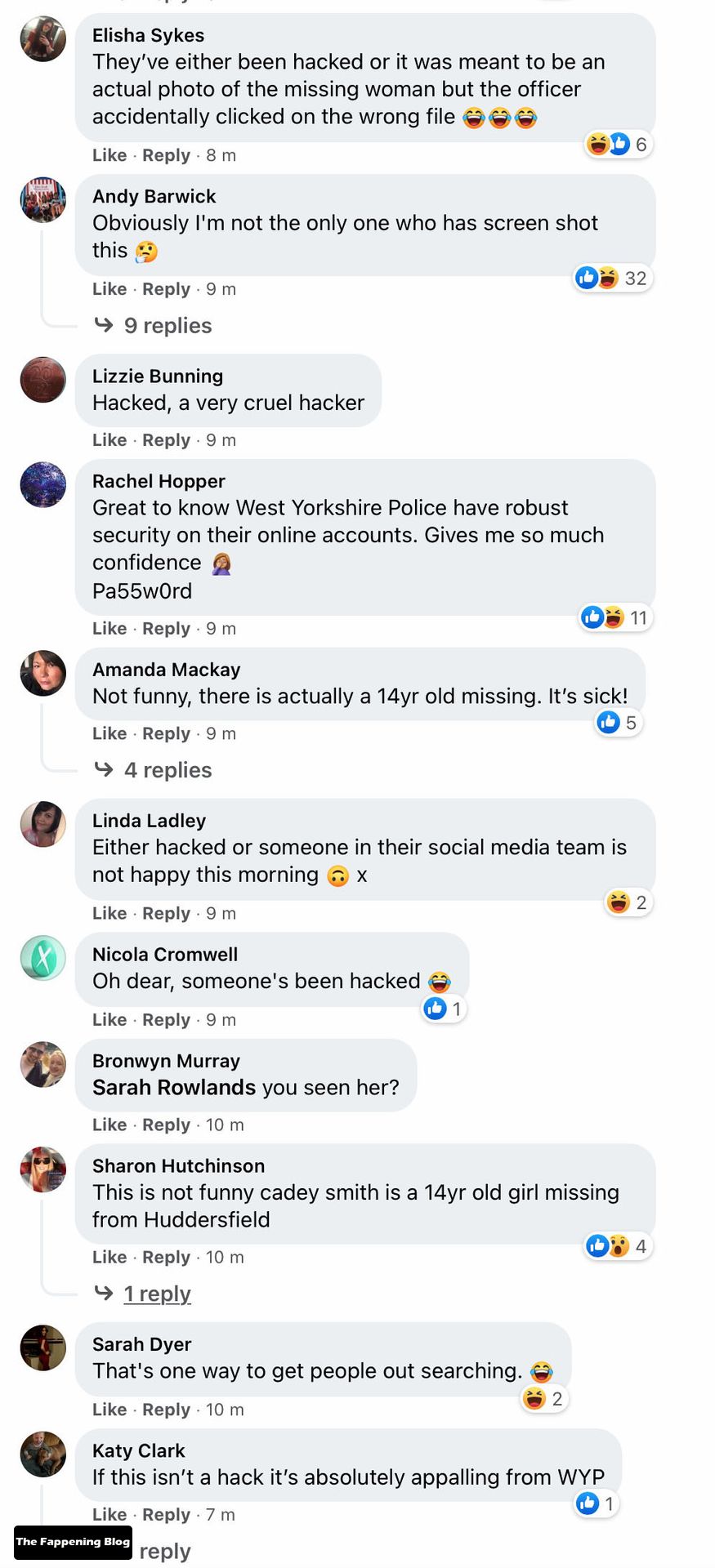715x1568 pixels.
Task: Click Elisha Sykes' profile picture
Action: tap(43, 38)
